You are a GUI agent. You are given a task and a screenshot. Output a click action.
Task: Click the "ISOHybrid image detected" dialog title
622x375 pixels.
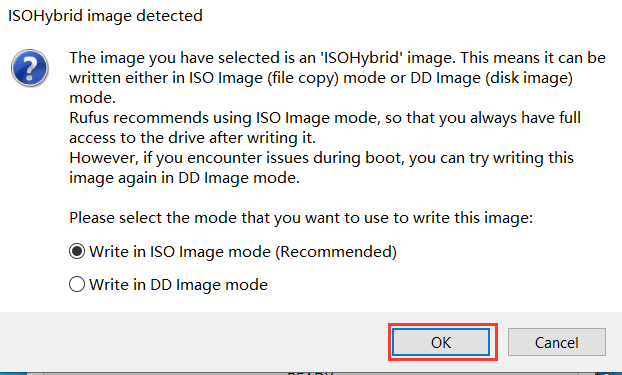(x=106, y=16)
